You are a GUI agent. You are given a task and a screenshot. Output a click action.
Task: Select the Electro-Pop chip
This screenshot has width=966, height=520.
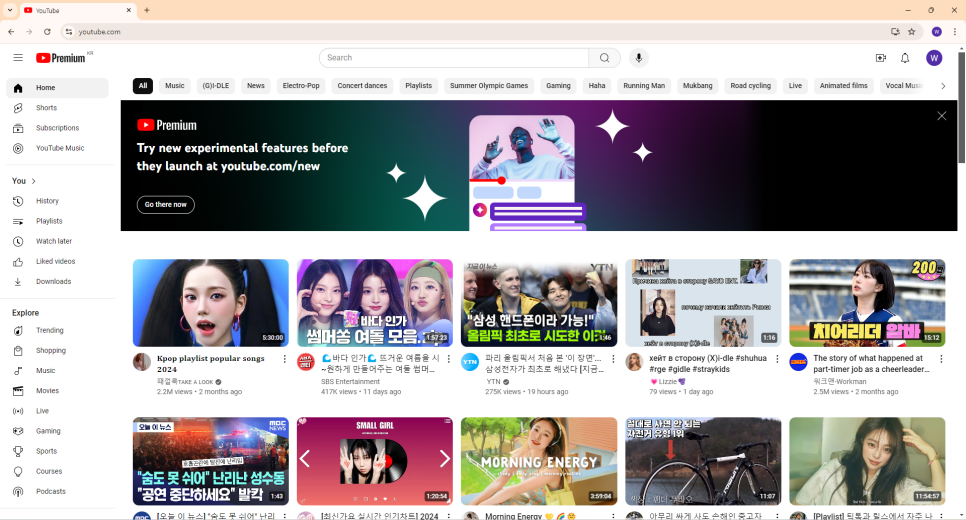pos(301,86)
